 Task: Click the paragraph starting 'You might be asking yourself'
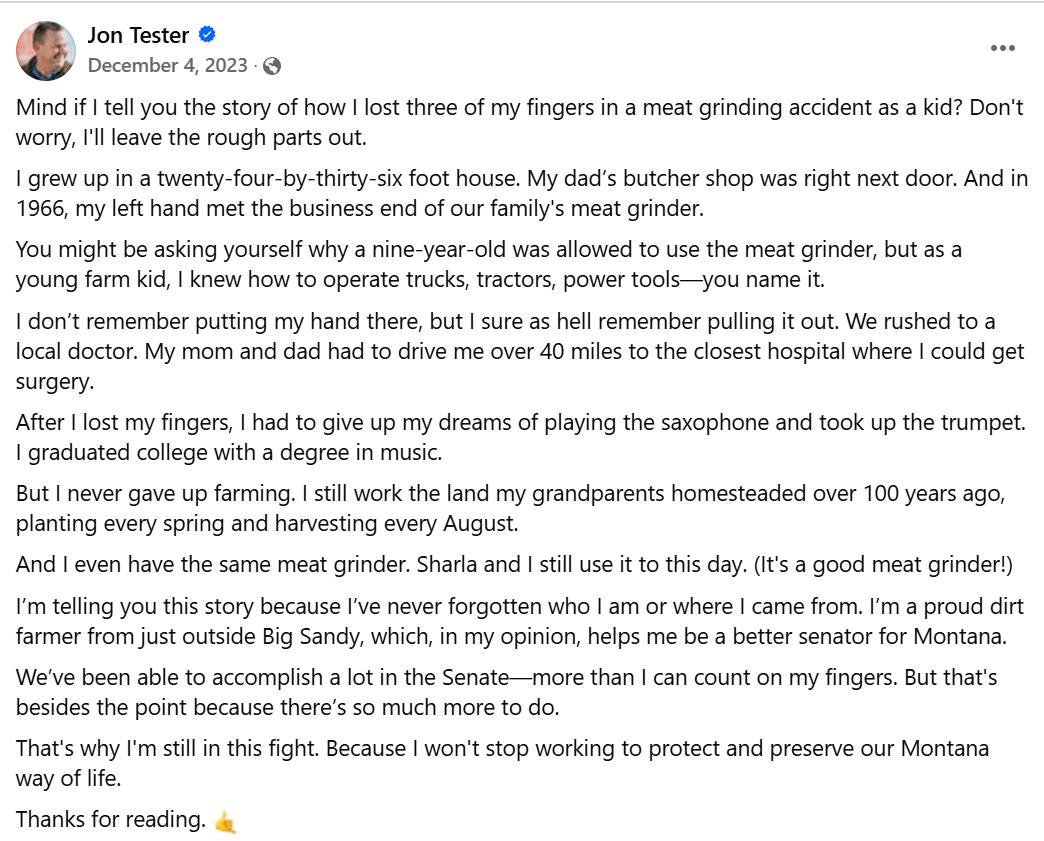pyautogui.click(x=489, y=264)
